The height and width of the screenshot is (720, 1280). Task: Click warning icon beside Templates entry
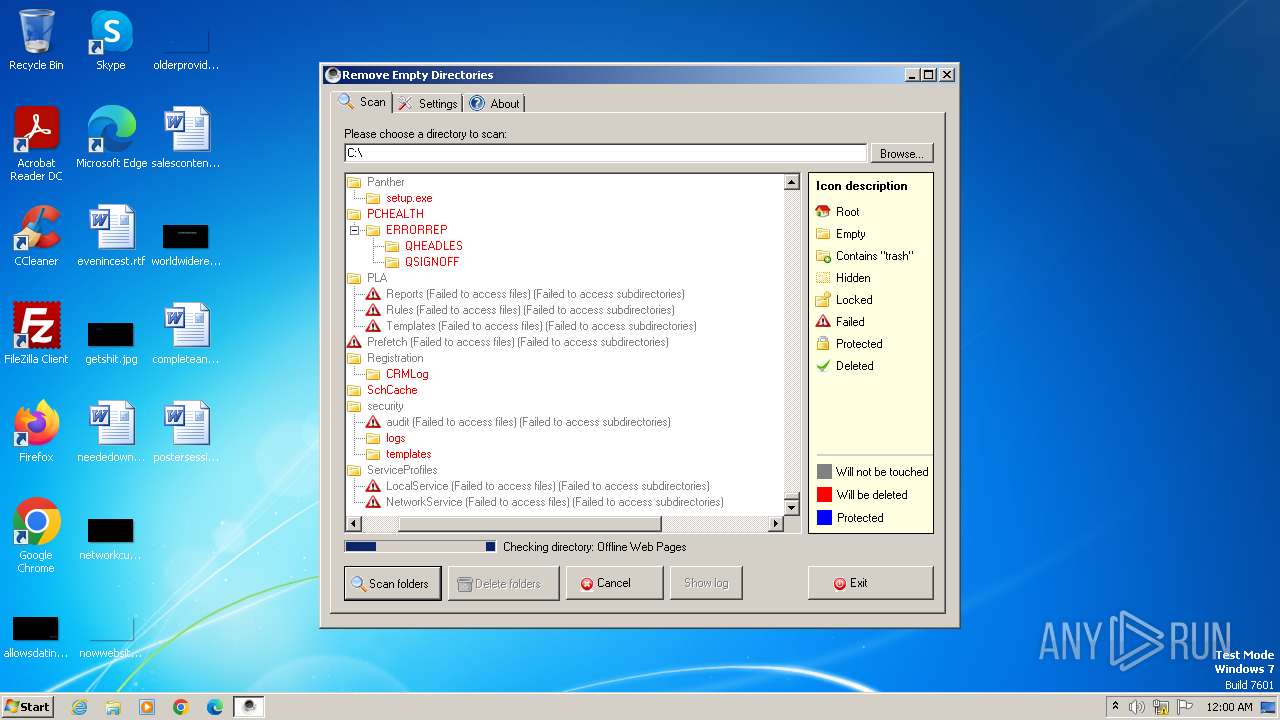click(373, 326)
